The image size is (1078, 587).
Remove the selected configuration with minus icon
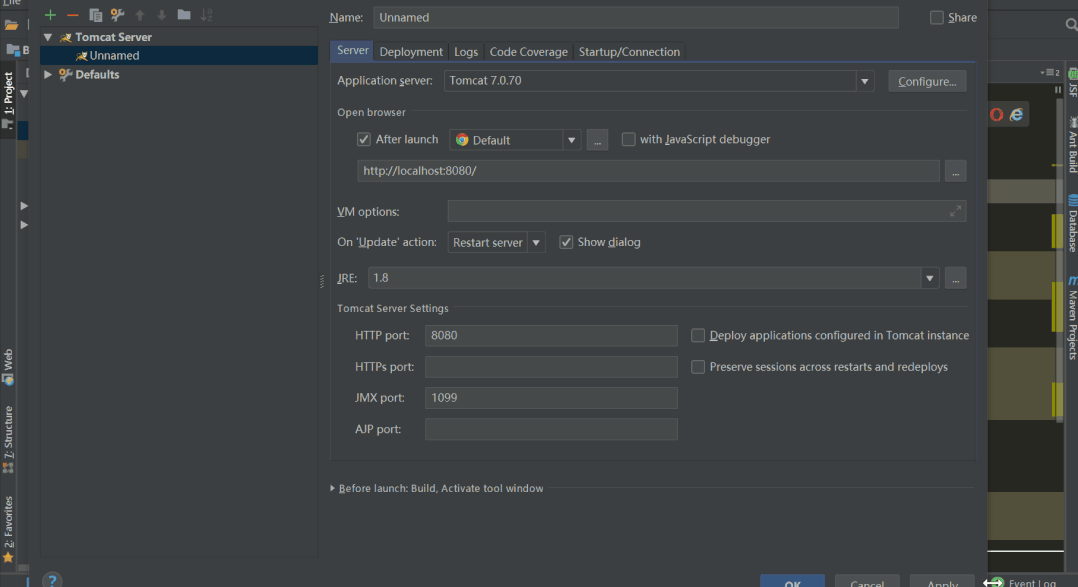click(x=72, y=15)
